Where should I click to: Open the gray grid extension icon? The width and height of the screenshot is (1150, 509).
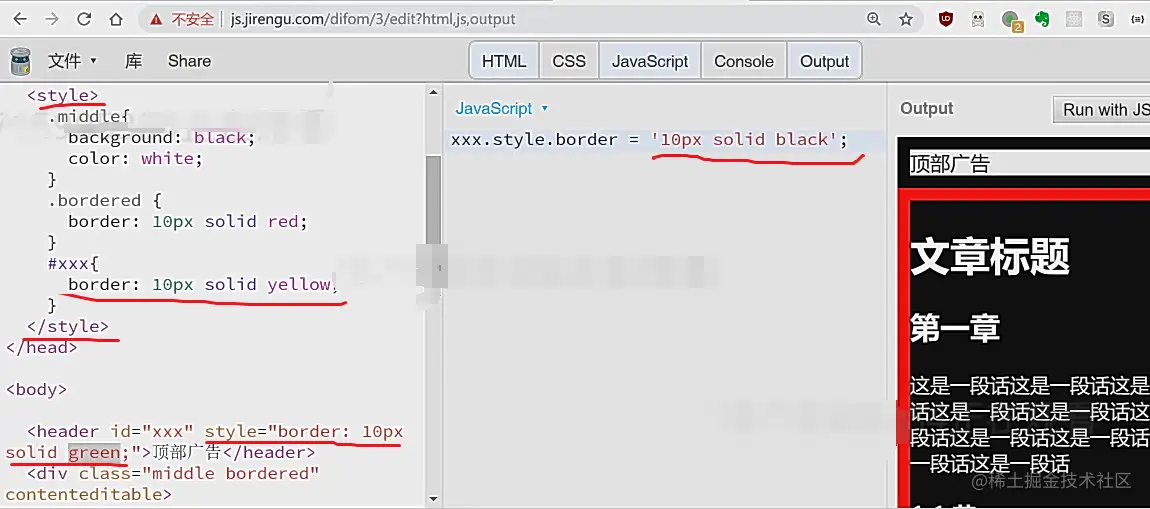[1074, 19]
